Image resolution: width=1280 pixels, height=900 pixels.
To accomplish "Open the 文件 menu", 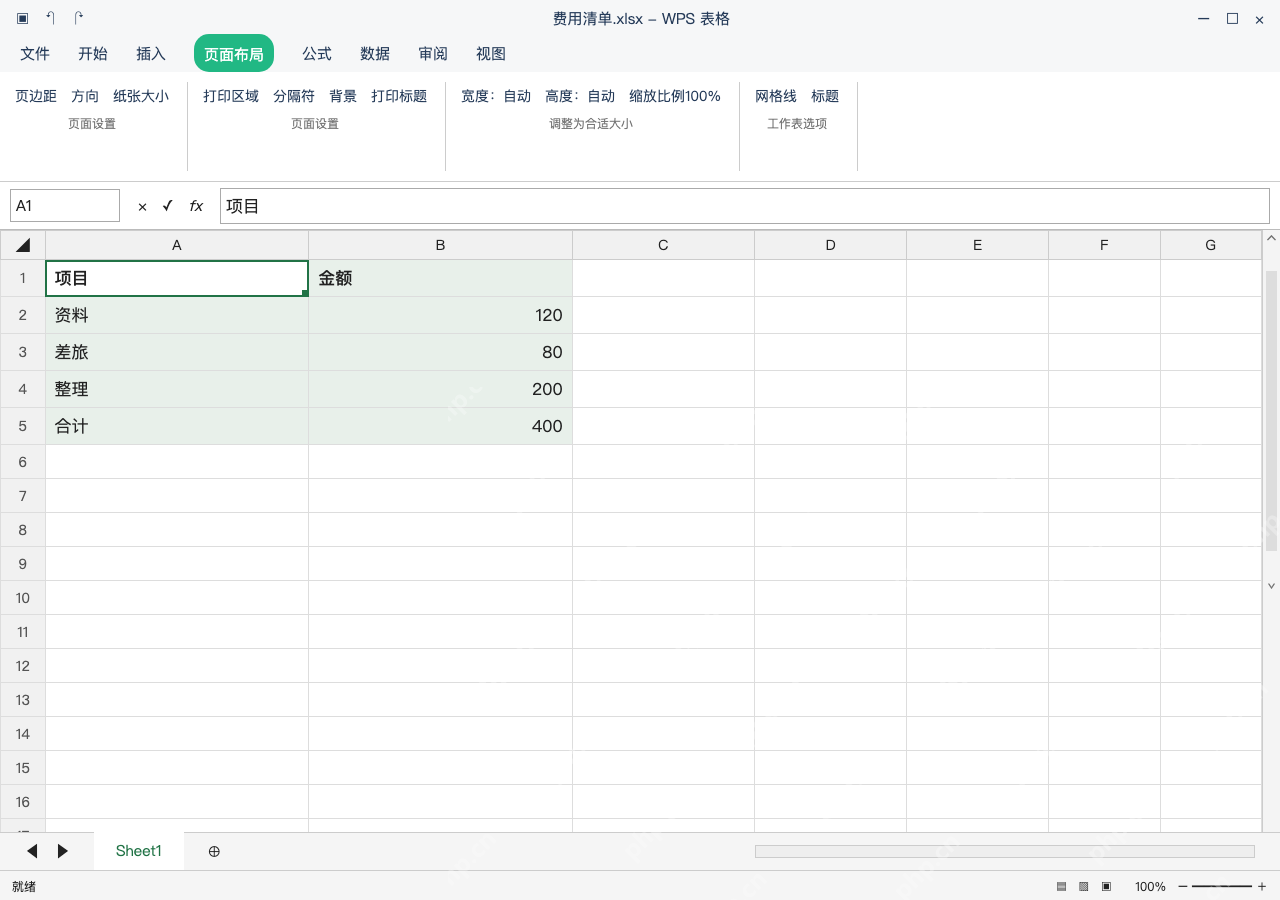I will pos(35,54).
